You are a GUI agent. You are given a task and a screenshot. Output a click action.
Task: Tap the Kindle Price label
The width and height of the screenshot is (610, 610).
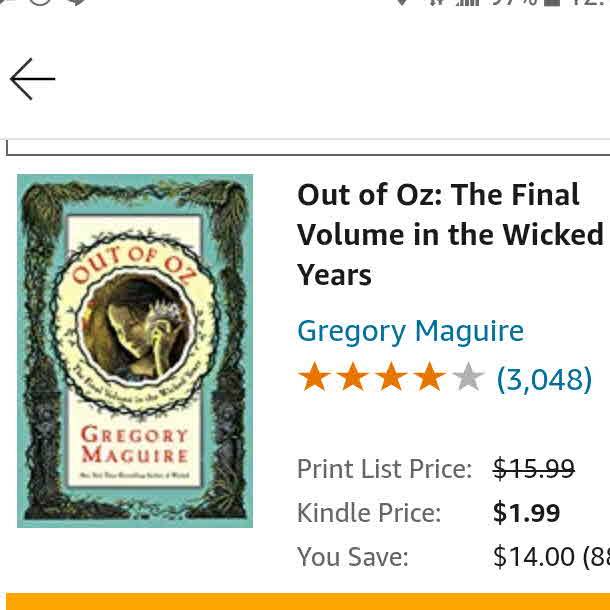368,513
